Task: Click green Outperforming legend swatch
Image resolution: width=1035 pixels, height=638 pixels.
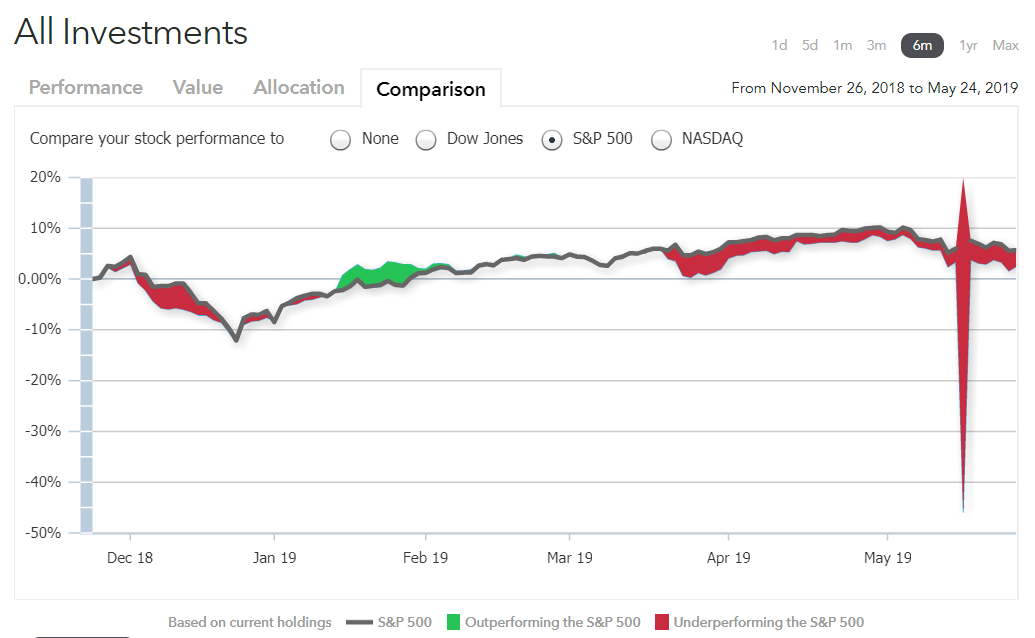Action: pyautogui.click(x=454, y=622)
